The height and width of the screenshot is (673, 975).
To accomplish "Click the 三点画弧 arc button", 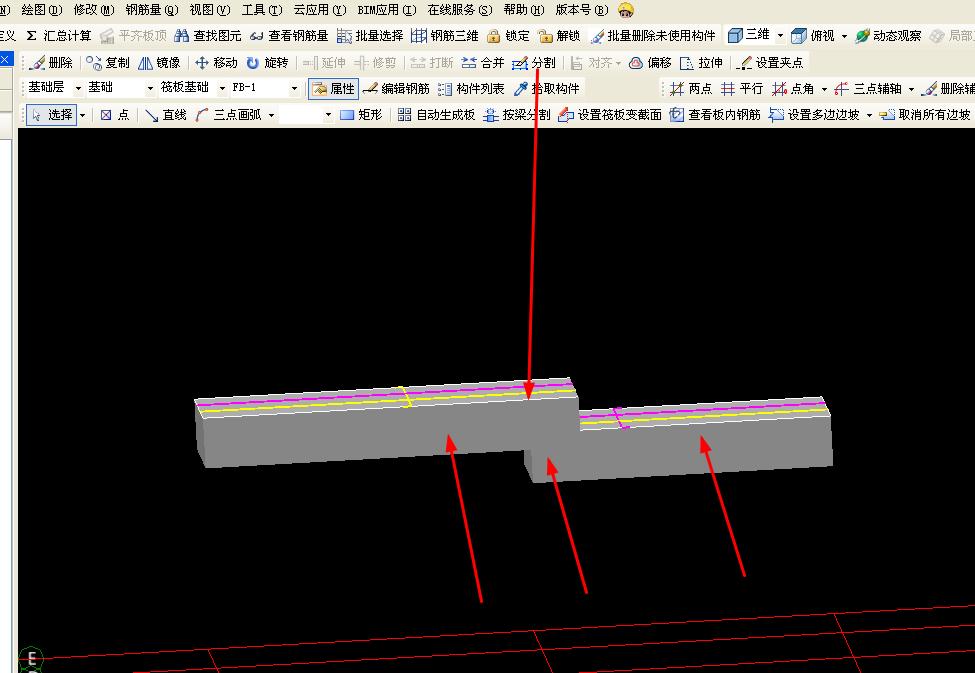I will [x=228, y=115].
